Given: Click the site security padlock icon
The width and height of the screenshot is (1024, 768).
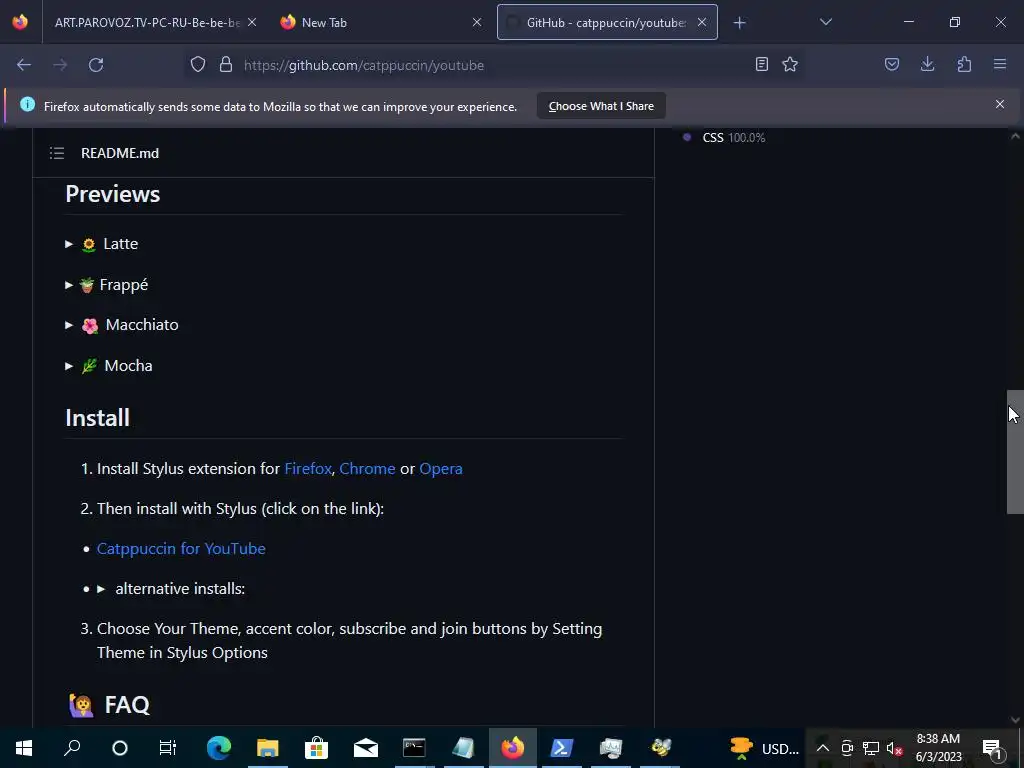Looking at the screenshot, I should click(226, 65).
